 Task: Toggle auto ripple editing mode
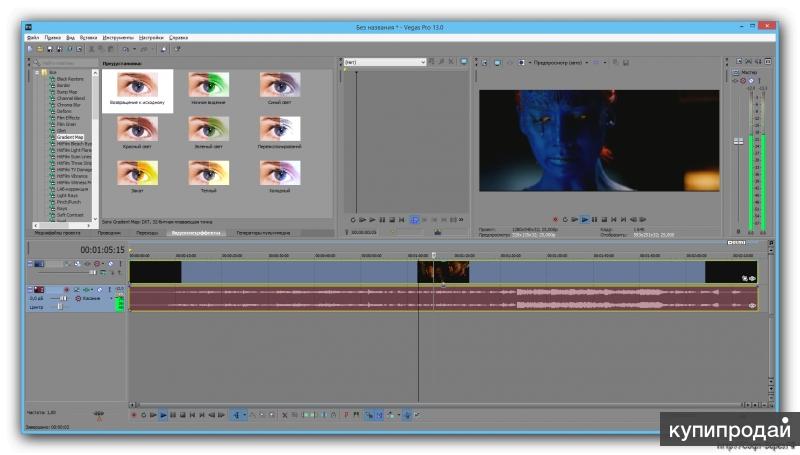pos(390,415)
